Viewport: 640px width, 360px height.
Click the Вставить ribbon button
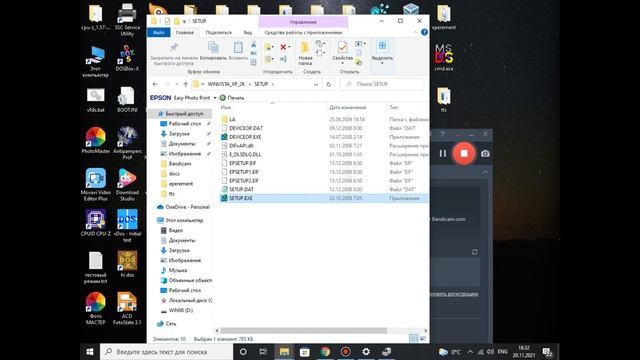tap(238, 51)
